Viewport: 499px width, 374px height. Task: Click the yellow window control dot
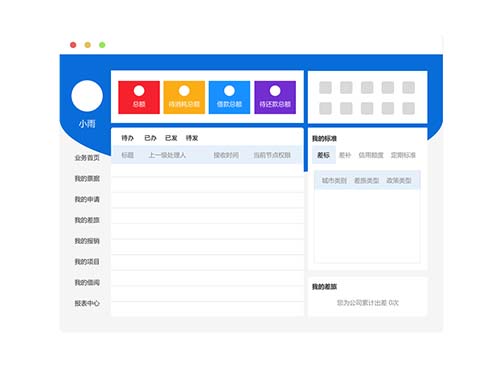point(88,45)
